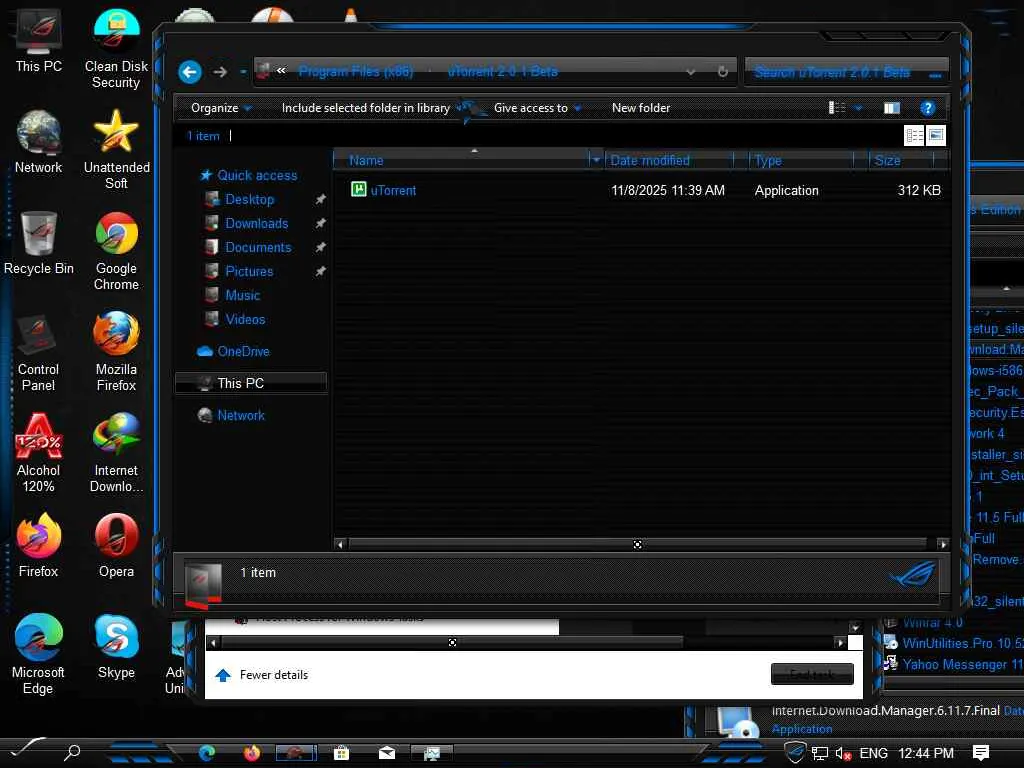Open Microsoft Store from the taskbar

[341, 753]
